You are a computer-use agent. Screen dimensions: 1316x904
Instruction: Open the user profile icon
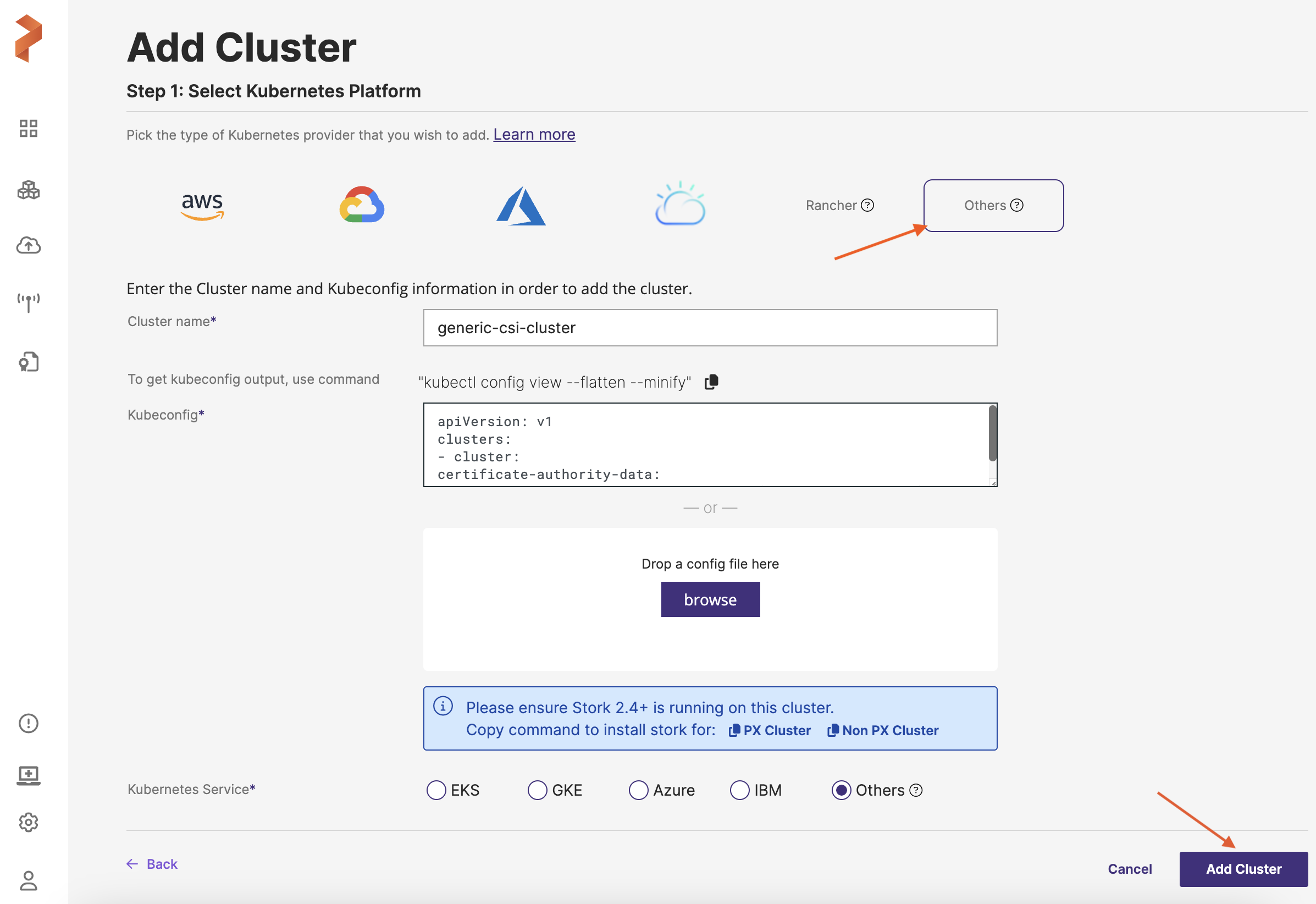coord(29,880)
